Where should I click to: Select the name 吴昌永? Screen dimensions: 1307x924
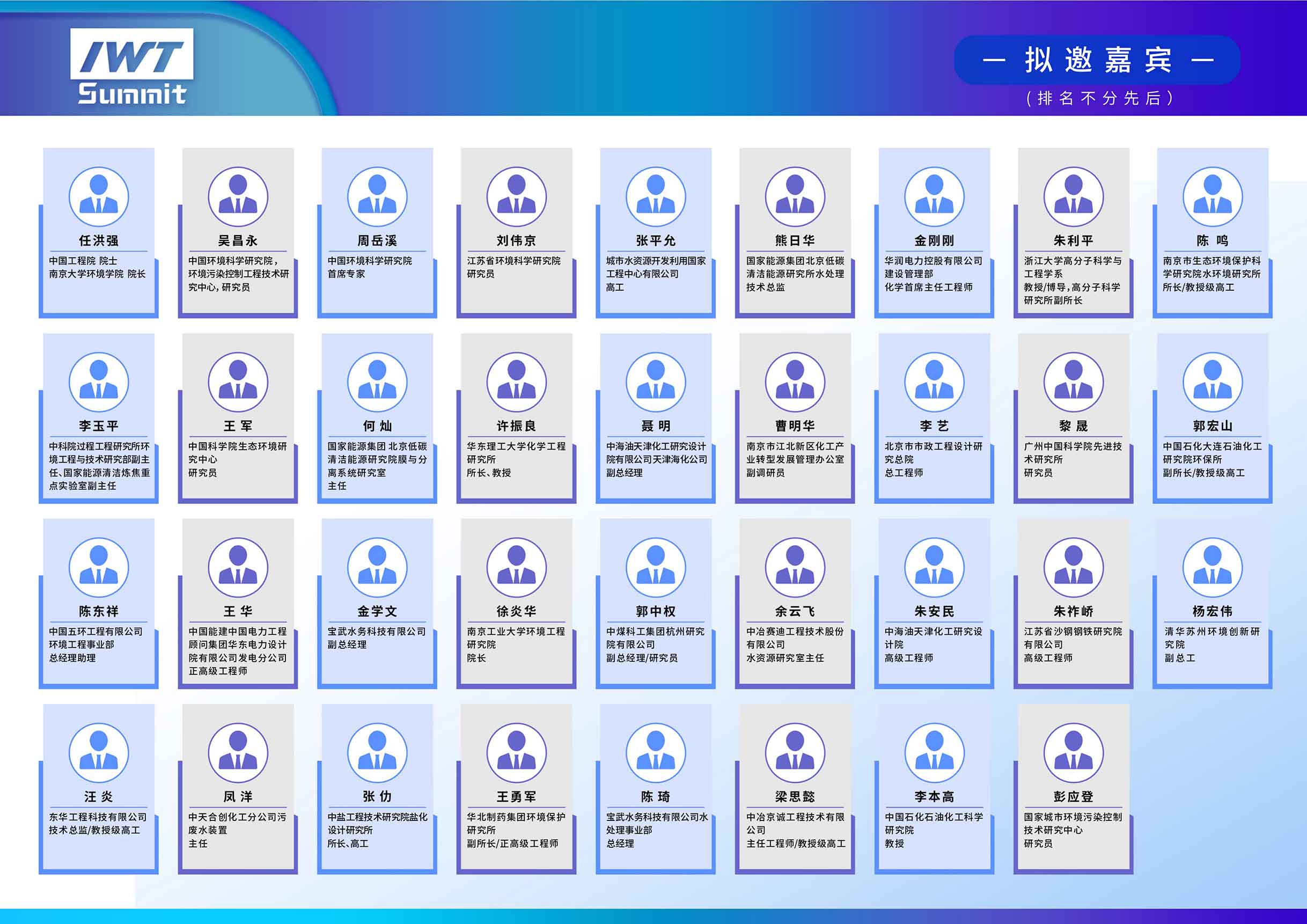point(238,241)
